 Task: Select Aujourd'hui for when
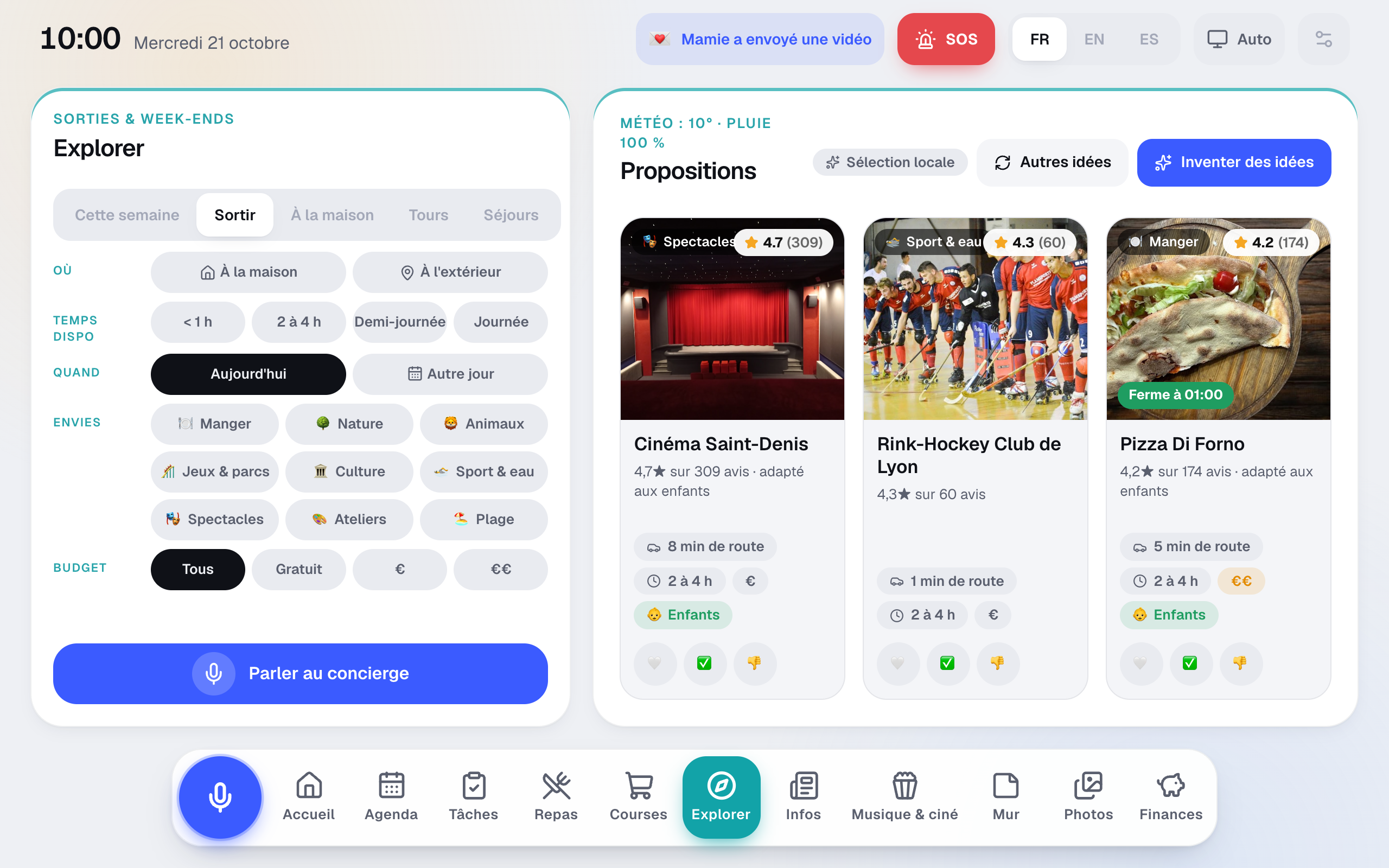click(248, 374)
